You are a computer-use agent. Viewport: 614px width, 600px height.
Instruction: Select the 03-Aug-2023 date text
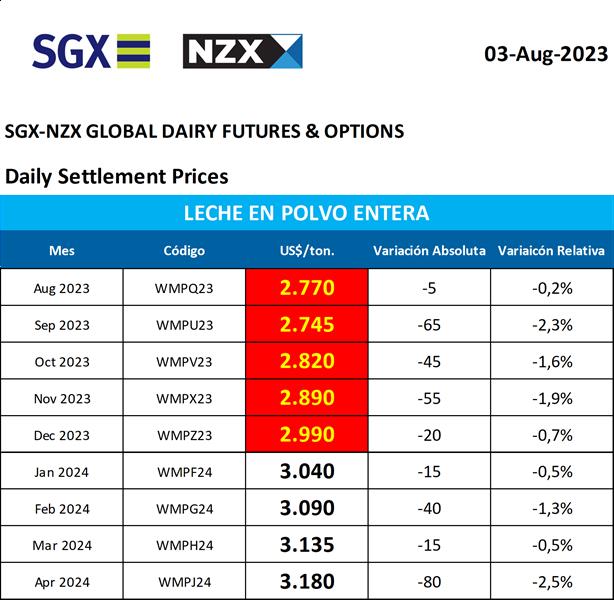coord(544,53)
